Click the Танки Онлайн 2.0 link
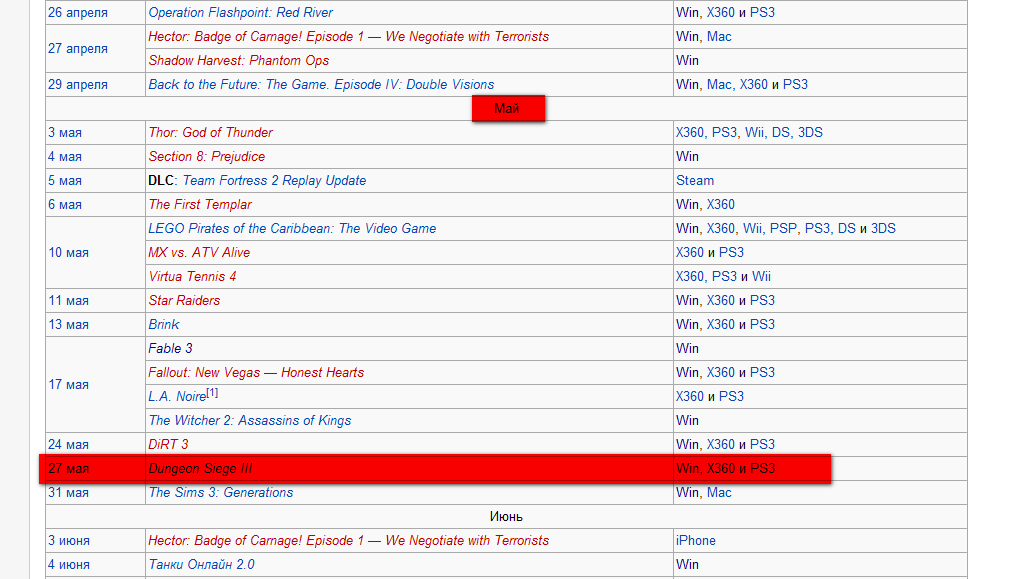1020x579 pixels. (x=201, y=565)
